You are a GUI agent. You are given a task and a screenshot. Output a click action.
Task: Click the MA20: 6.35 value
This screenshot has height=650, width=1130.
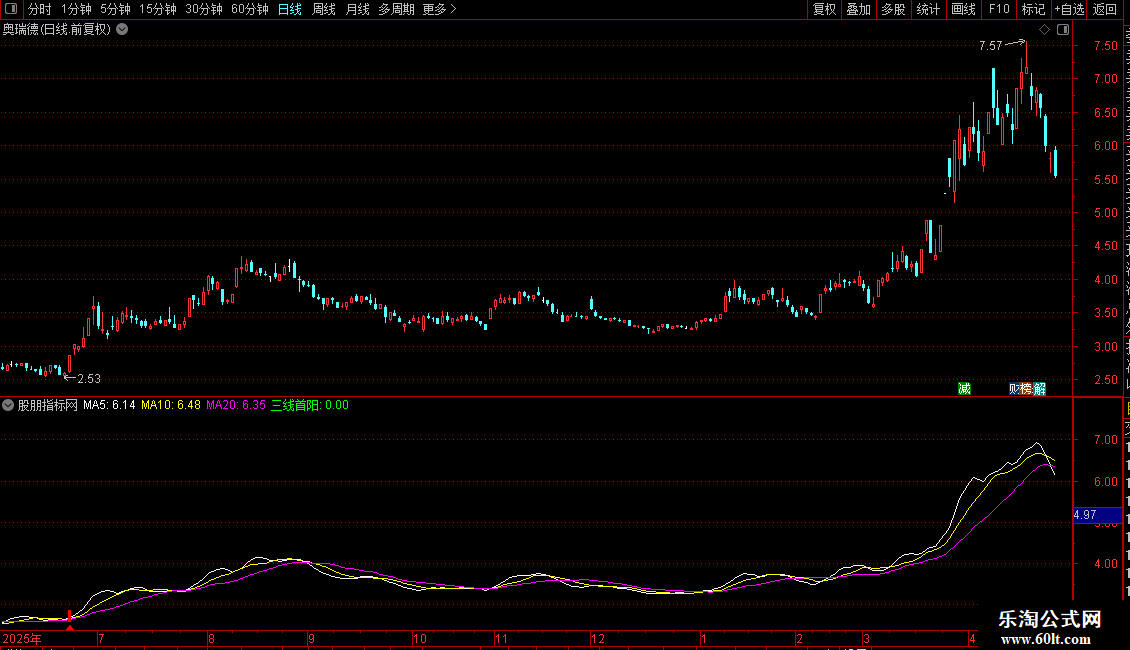point(236,406)
